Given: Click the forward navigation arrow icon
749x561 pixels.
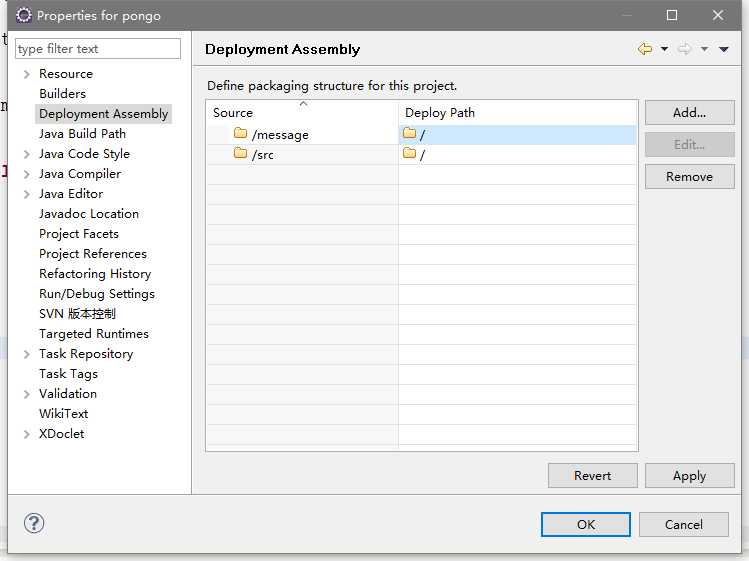Looking at the screenshot, I should 685,49.
